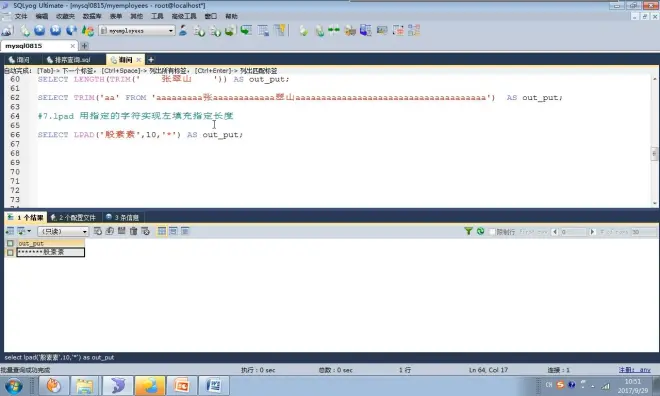Screen dimensions: 660x396
Task: Open the PowerPoint taskbar icon
Action: pyautogui.click(x=182, y=385)
